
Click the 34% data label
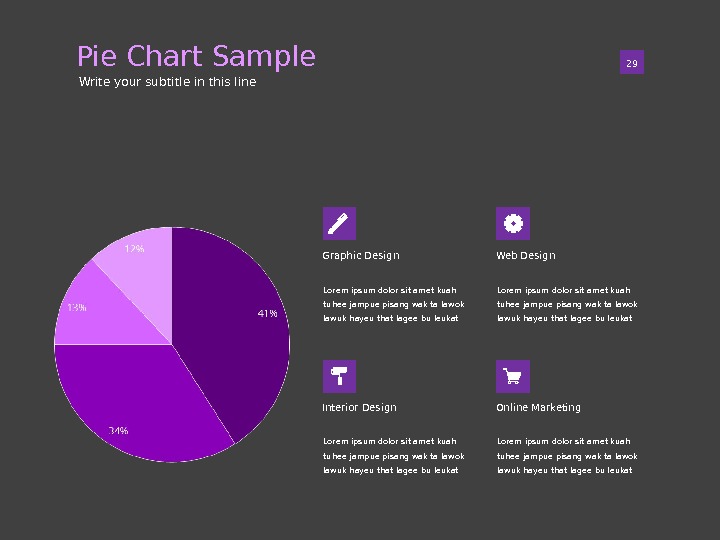tap(118, 431)
